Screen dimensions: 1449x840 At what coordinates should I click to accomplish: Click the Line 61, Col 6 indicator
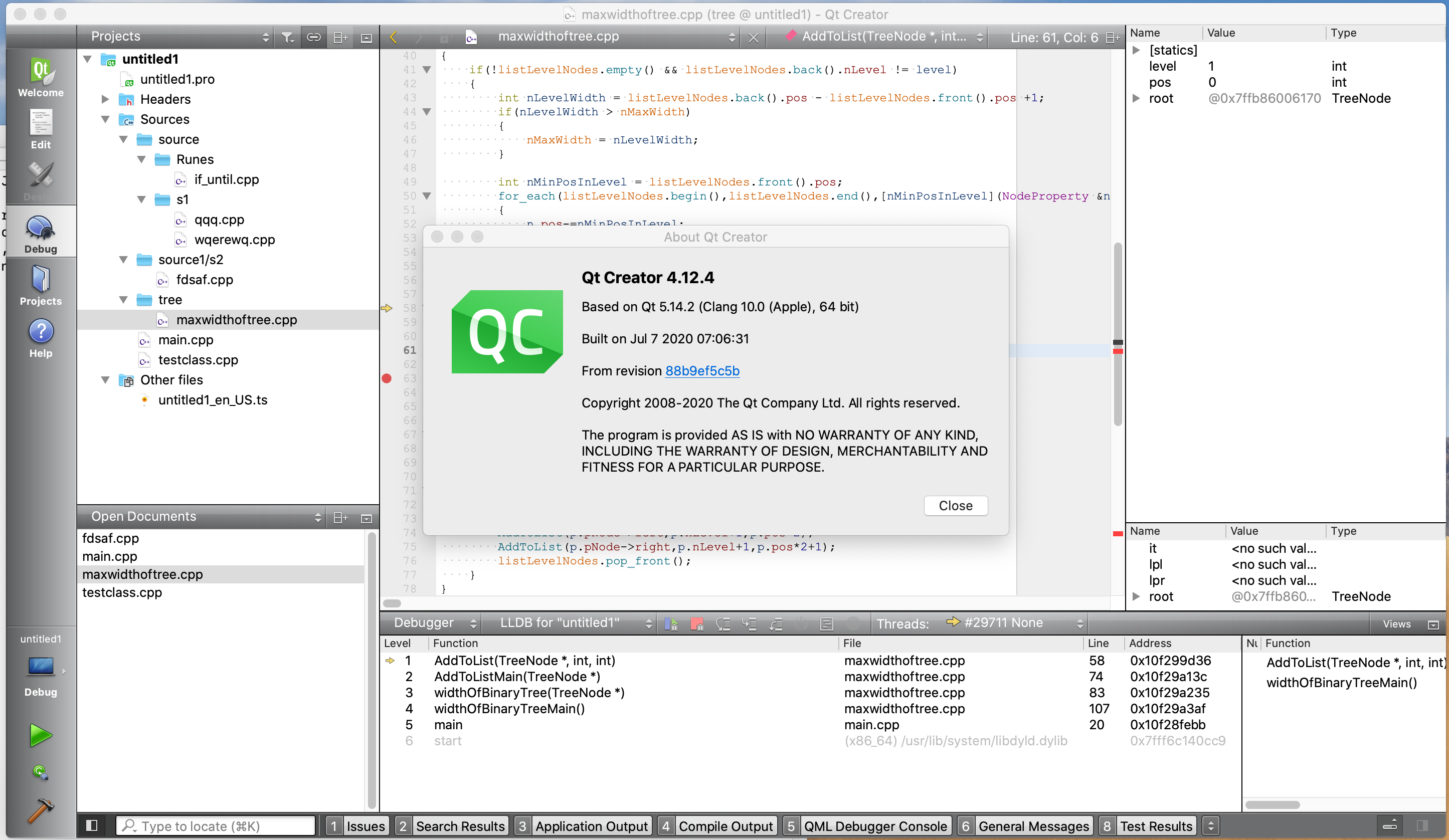1054,38
